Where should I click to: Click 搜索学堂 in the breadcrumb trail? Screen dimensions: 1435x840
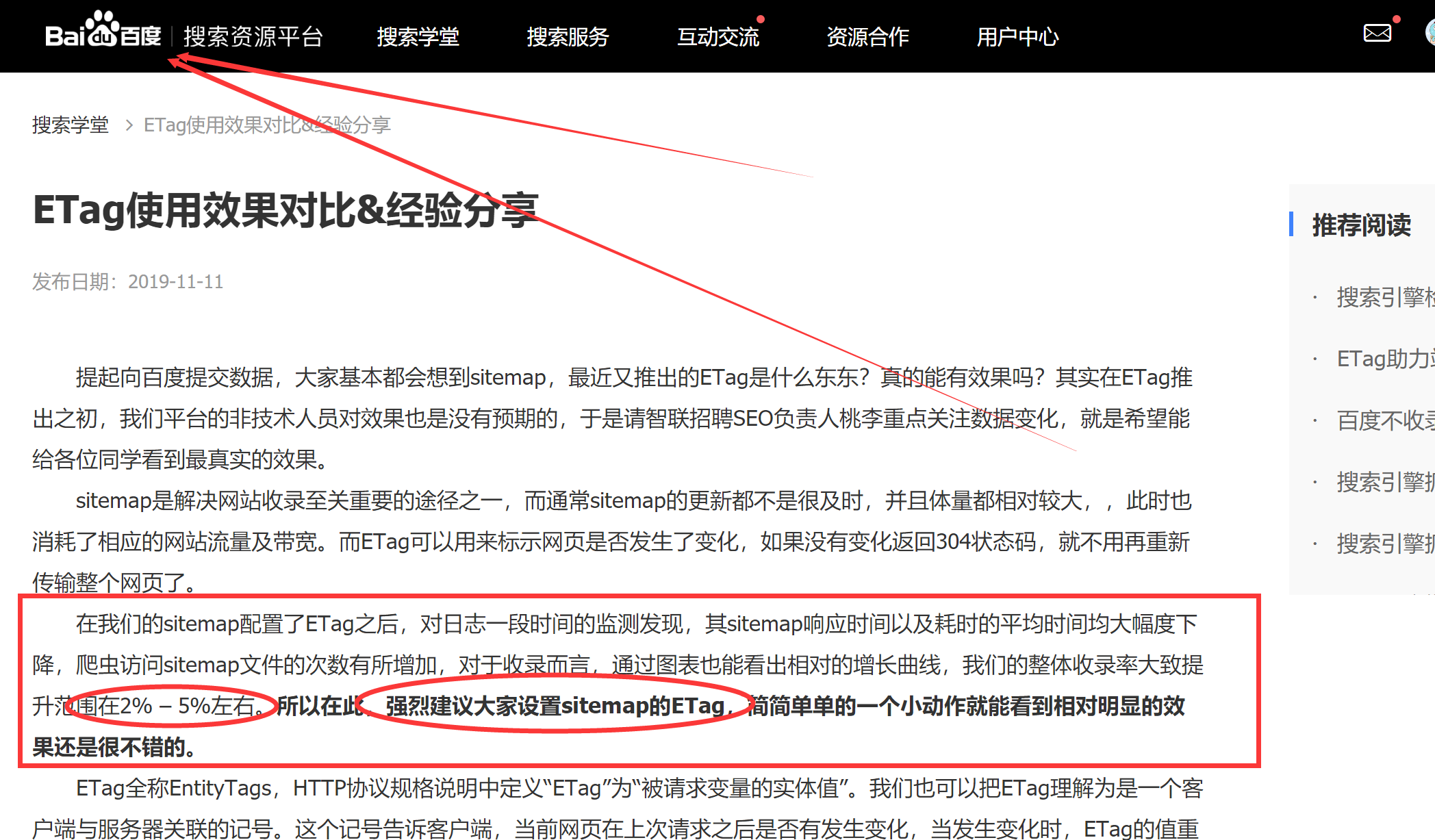69,125
